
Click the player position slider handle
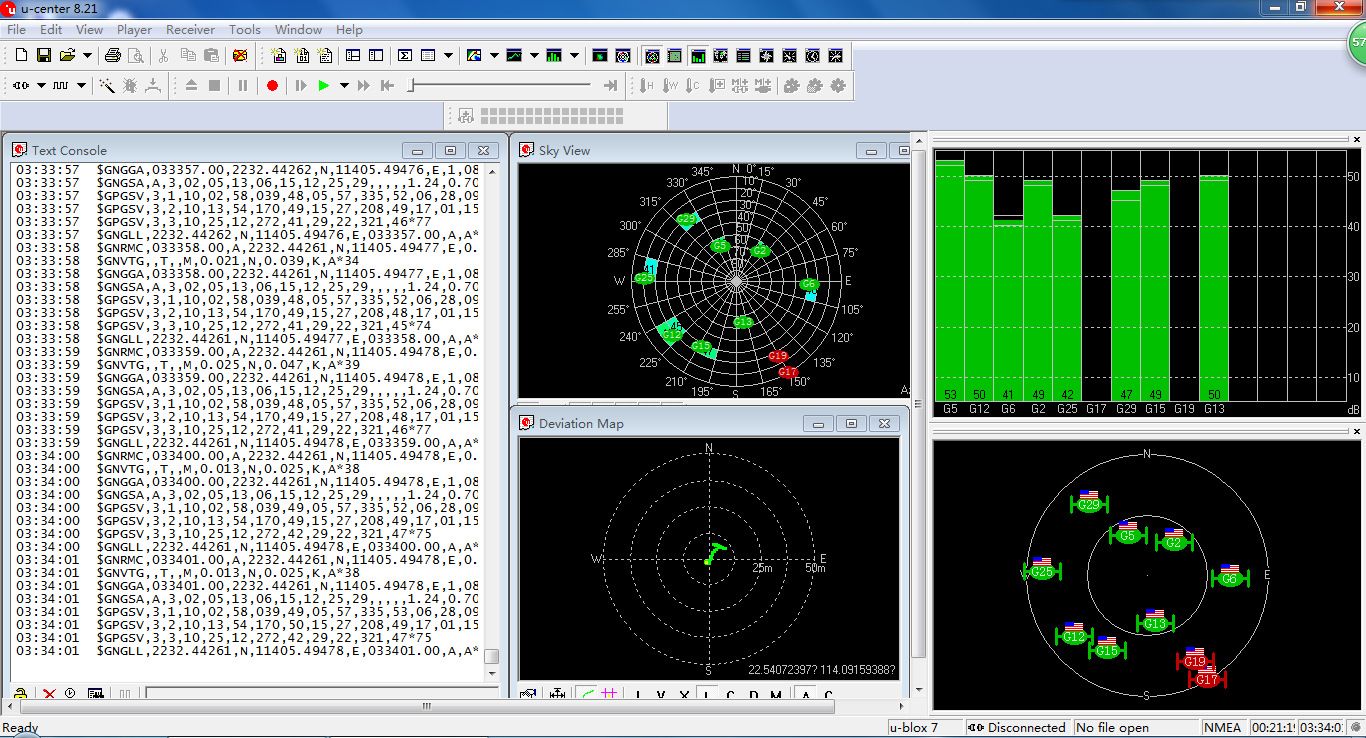tap(411, 86)
